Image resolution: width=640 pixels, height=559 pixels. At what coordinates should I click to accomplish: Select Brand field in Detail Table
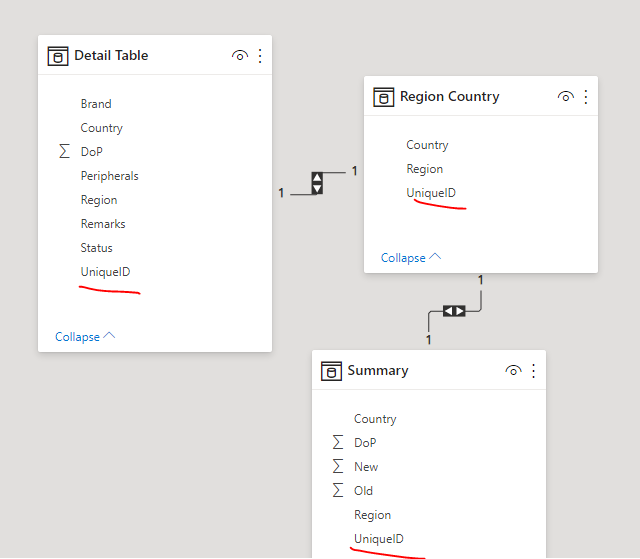[x=96, y=104]
